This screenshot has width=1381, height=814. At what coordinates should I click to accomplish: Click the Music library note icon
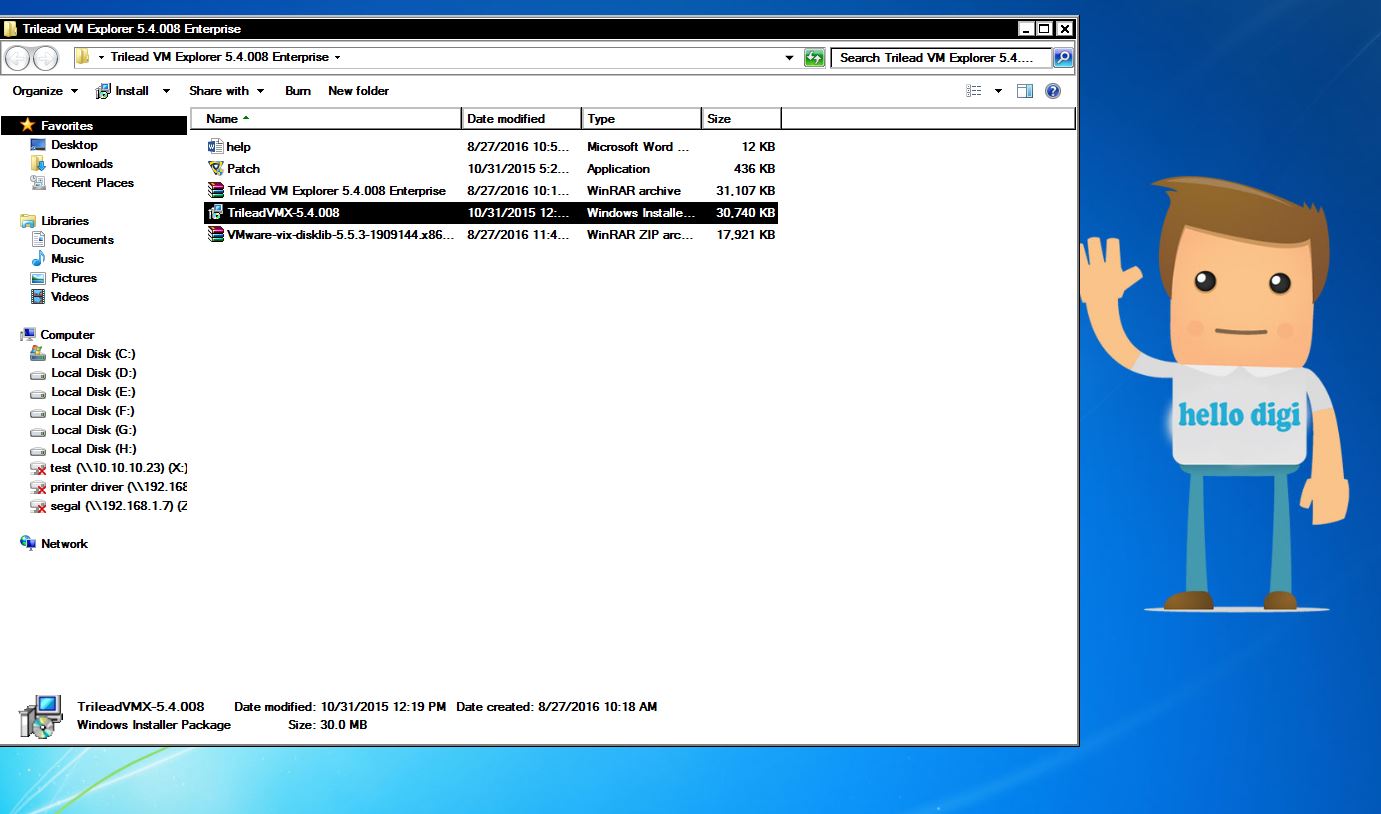pyautogui.click(x=39, y=259)
